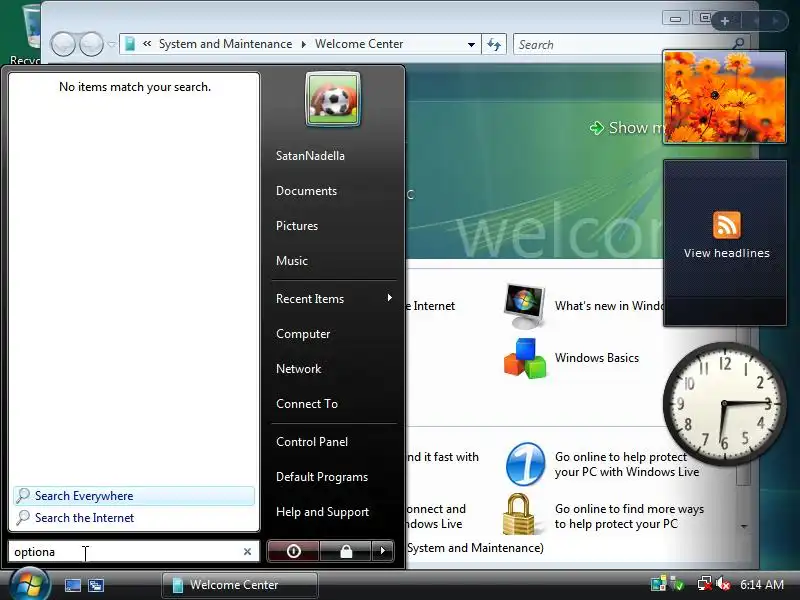Click the sidebar add gadget plus button
This screenshot has height=600, width=800.
tap(725, 21)
